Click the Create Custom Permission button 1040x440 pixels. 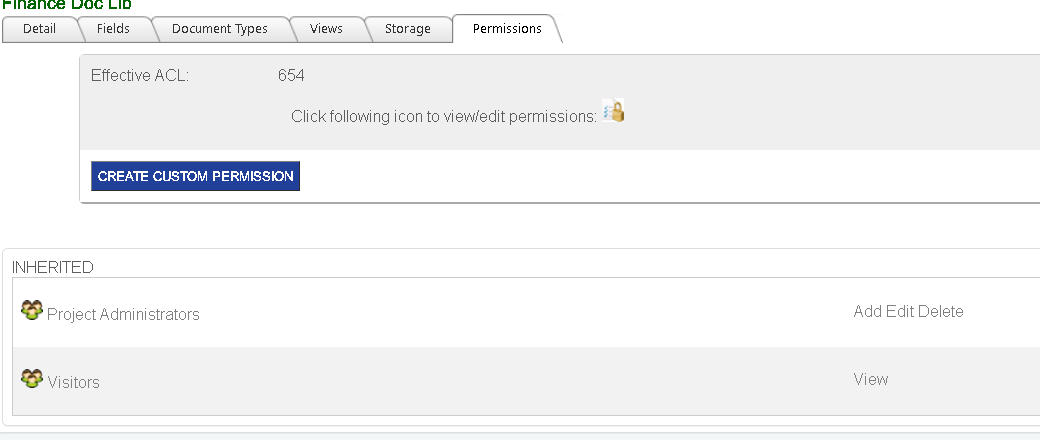tap(196, 176)
